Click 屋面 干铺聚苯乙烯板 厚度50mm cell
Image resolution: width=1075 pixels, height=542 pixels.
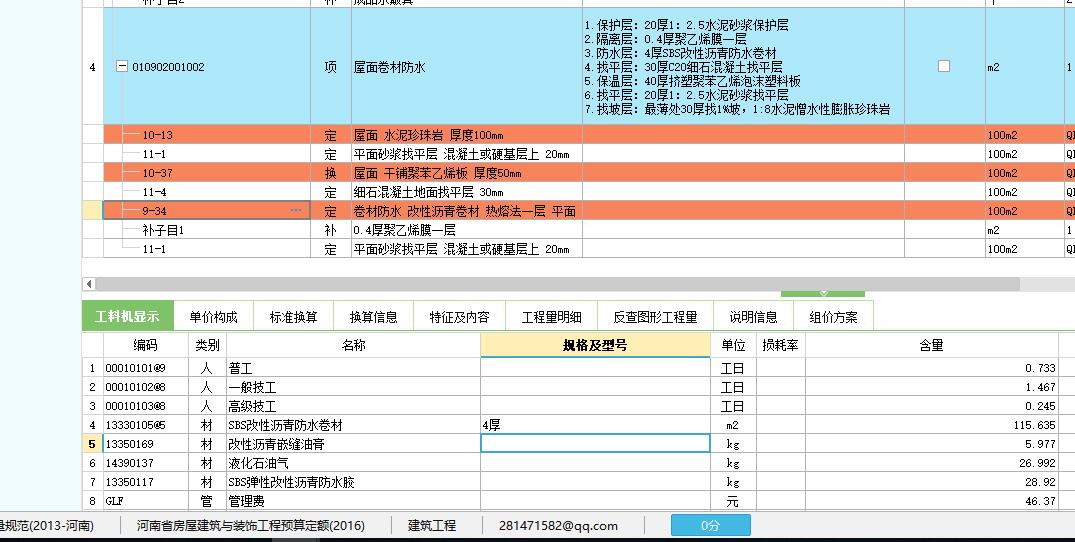pos(467,173)
